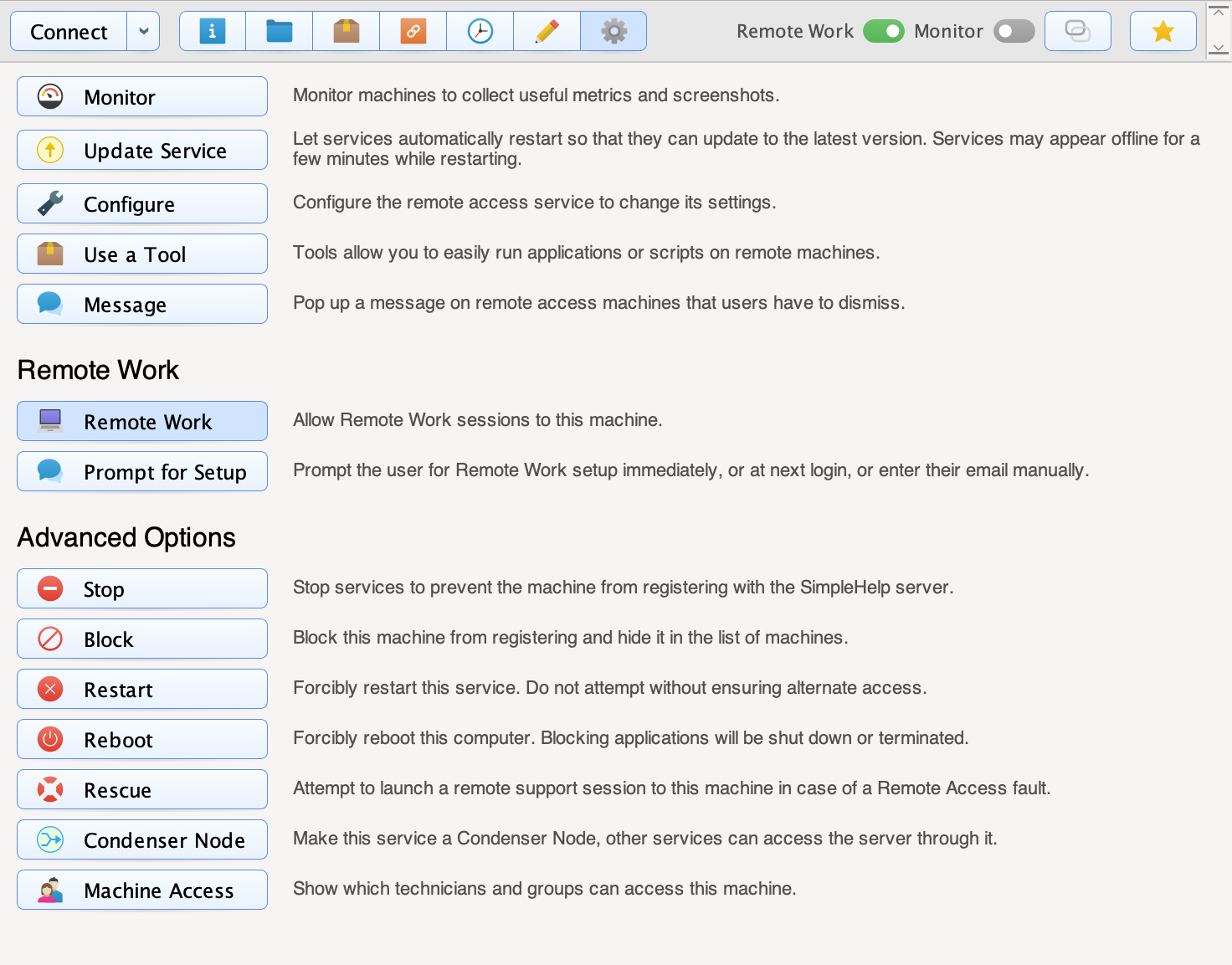
Task: Click 'Make this service a Condenser Node' text
Action: pyautogui.click(x=645, y=839)
